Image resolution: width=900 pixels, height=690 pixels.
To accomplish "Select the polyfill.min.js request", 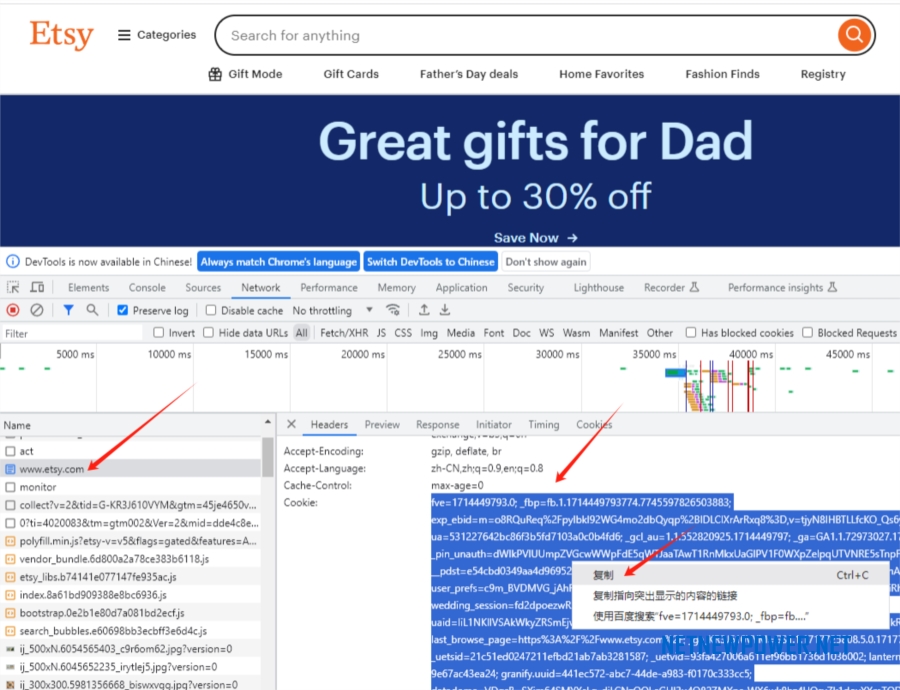I will (131, 541).
